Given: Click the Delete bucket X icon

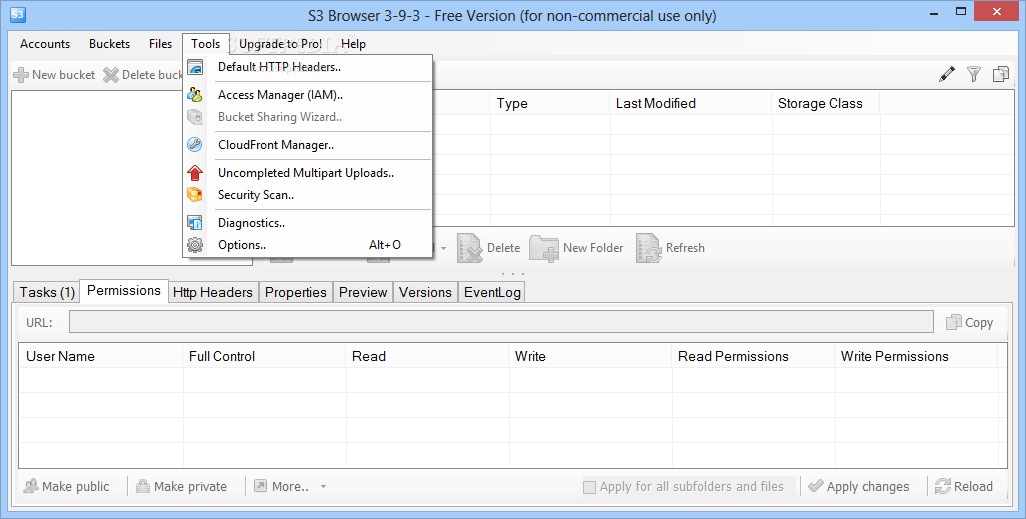Looking at the screenshot, I should pyautogui.click(x=111, y=75).
